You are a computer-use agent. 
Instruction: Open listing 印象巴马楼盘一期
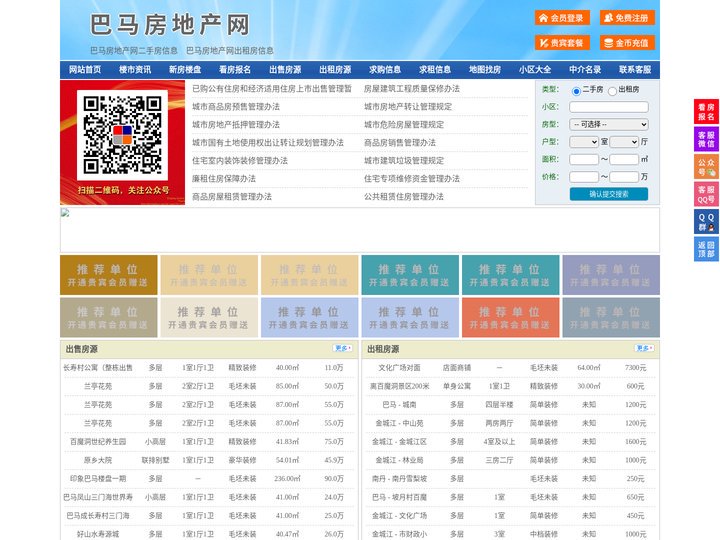click(x=98, y=478)
